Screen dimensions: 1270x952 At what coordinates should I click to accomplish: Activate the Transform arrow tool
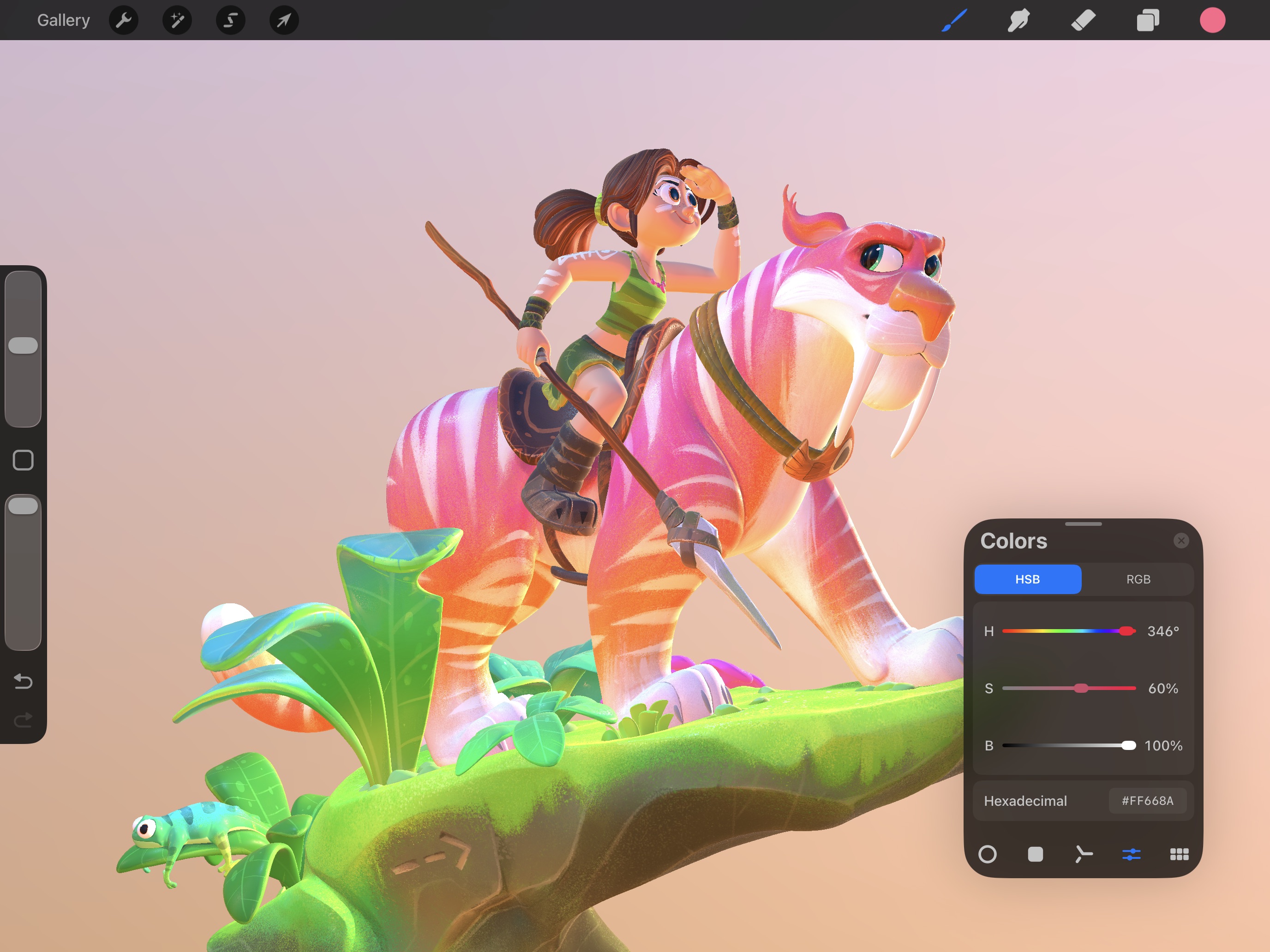[284, 21]
